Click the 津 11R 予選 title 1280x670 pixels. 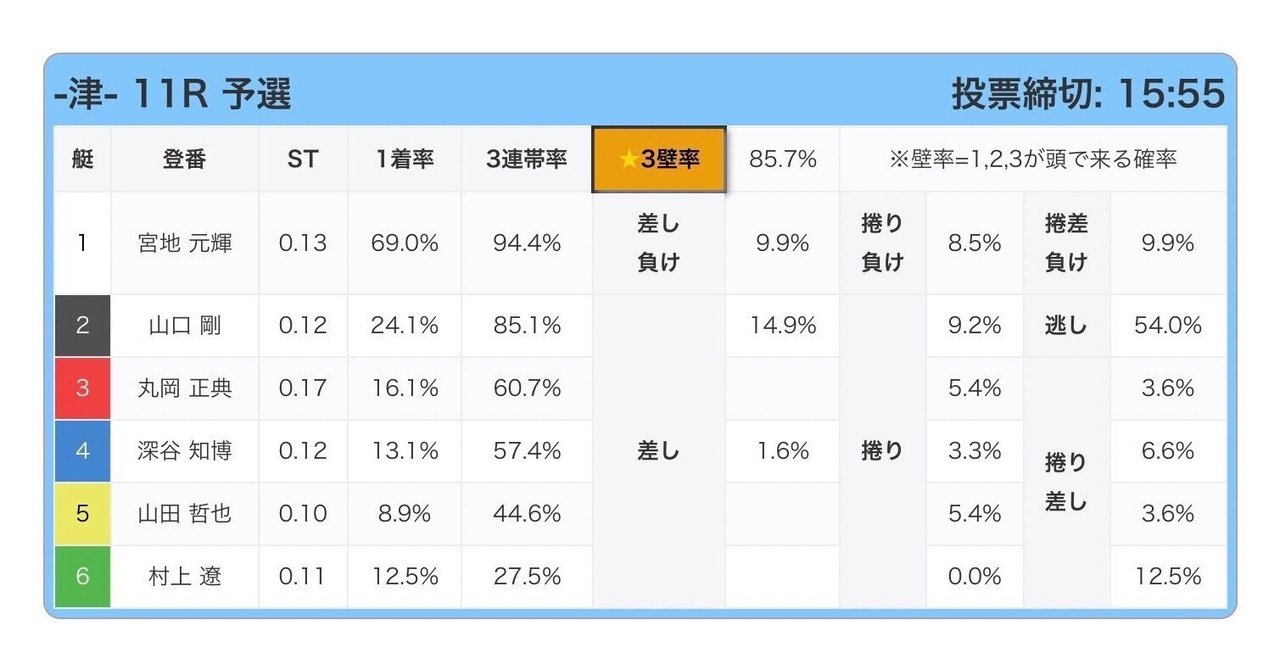click(x=172, y=94)
